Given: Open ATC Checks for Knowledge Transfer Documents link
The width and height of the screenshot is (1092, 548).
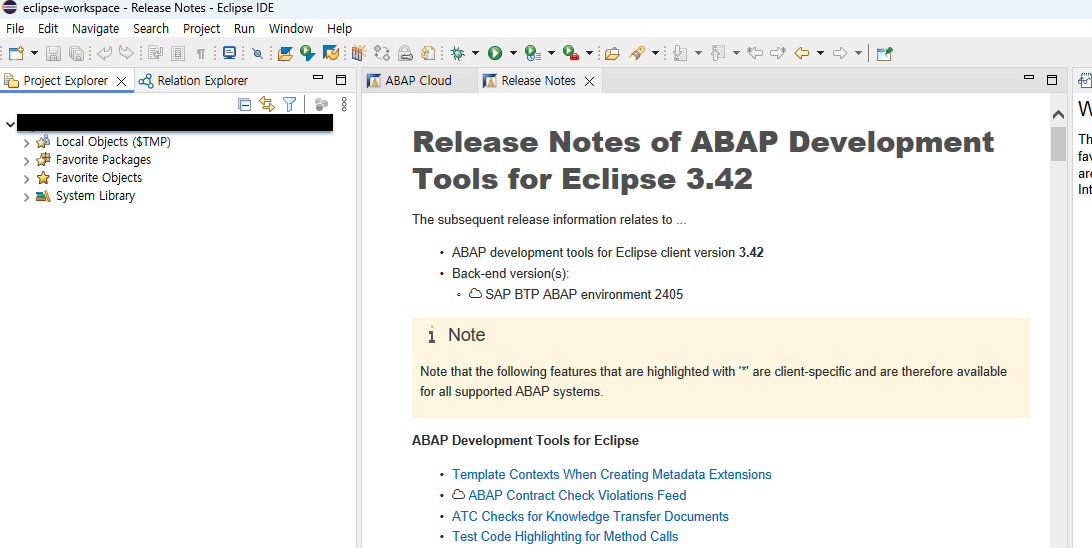Looking at the screenshot, I should tap(590, 516).
